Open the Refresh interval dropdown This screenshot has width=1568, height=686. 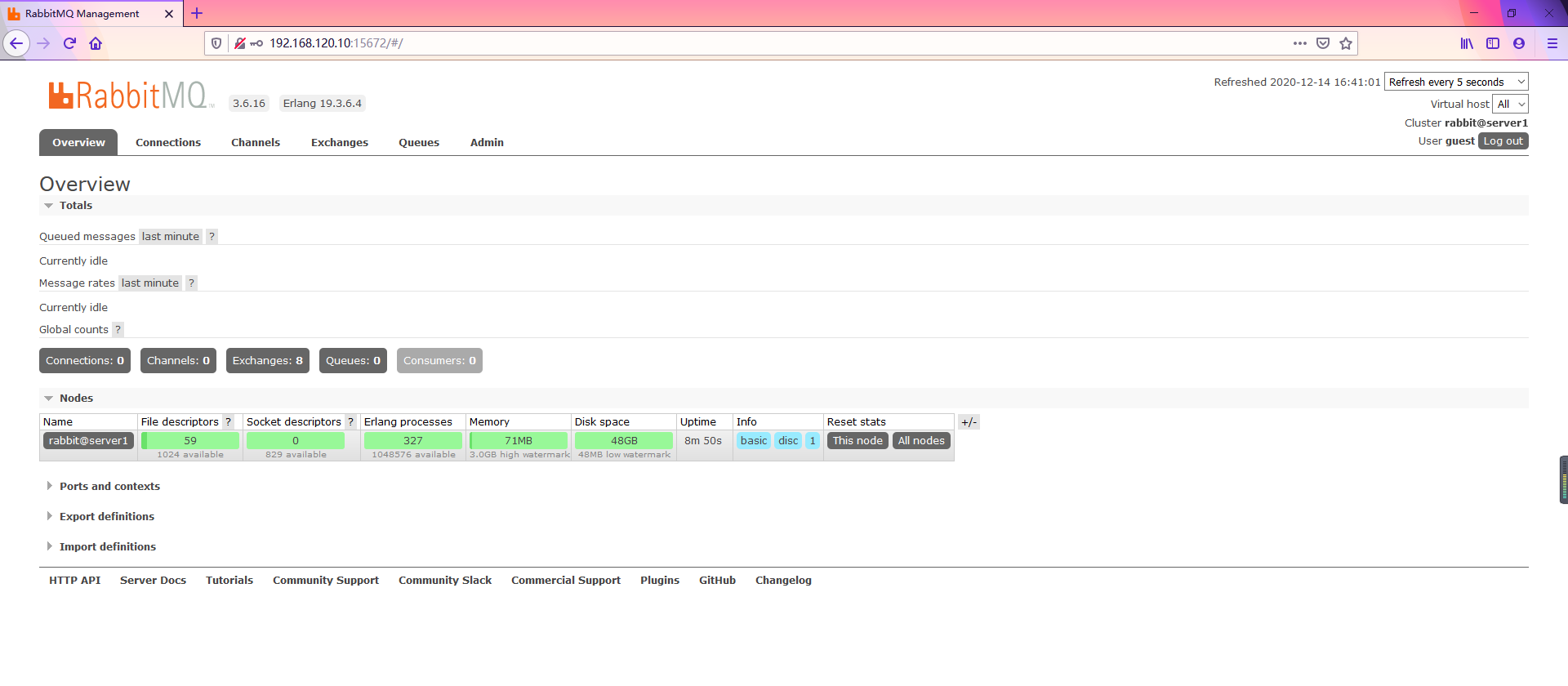[x=1456, y=82]
